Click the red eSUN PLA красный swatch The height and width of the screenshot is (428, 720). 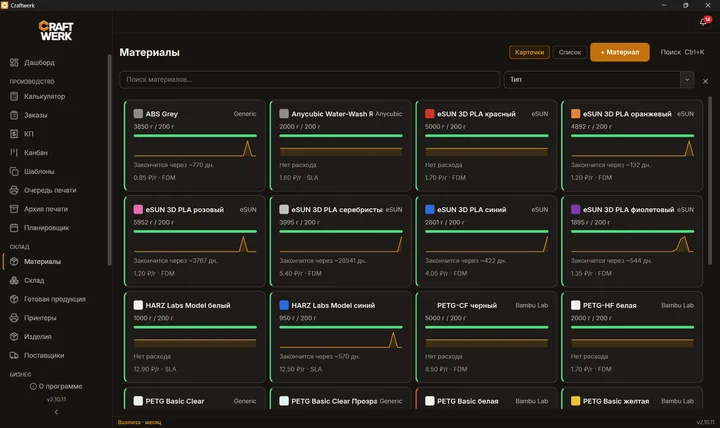430,113
